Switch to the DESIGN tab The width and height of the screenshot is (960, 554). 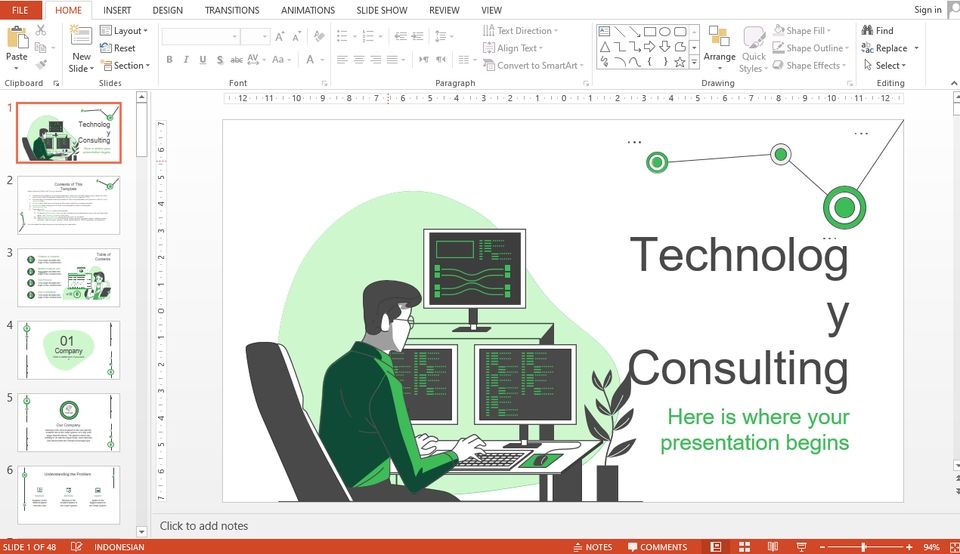pyautogui.click(x=168, y=10)
